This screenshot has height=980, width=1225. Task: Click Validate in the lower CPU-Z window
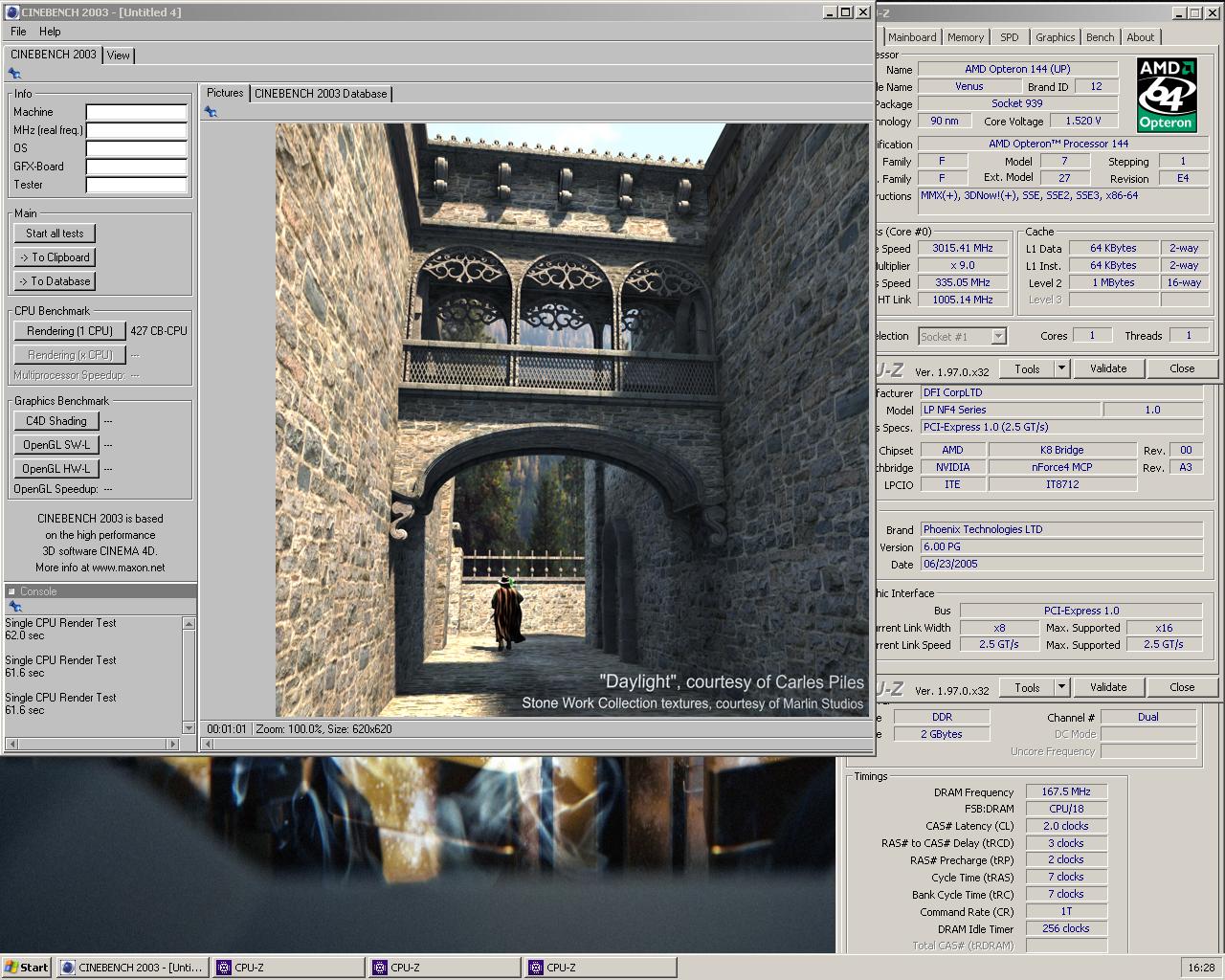[x=1108, y=687]
